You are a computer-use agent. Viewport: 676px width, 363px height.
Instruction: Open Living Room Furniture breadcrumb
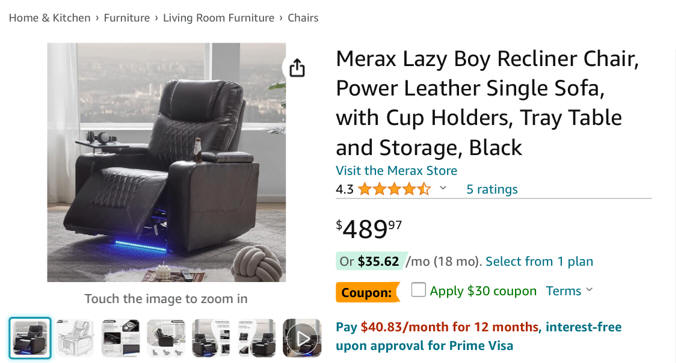[219, 18]
